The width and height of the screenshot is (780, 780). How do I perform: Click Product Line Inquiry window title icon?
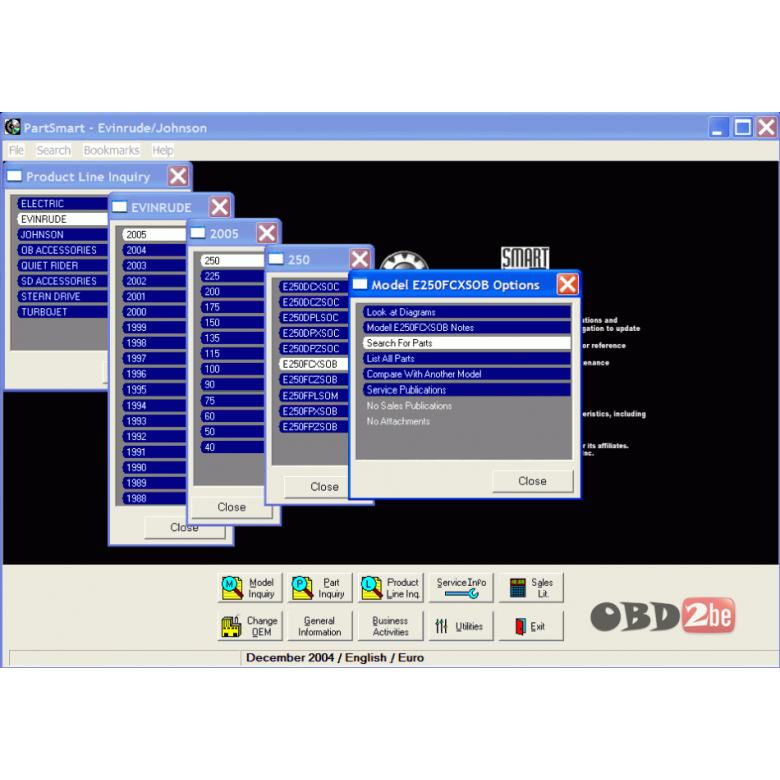(14, 176)
